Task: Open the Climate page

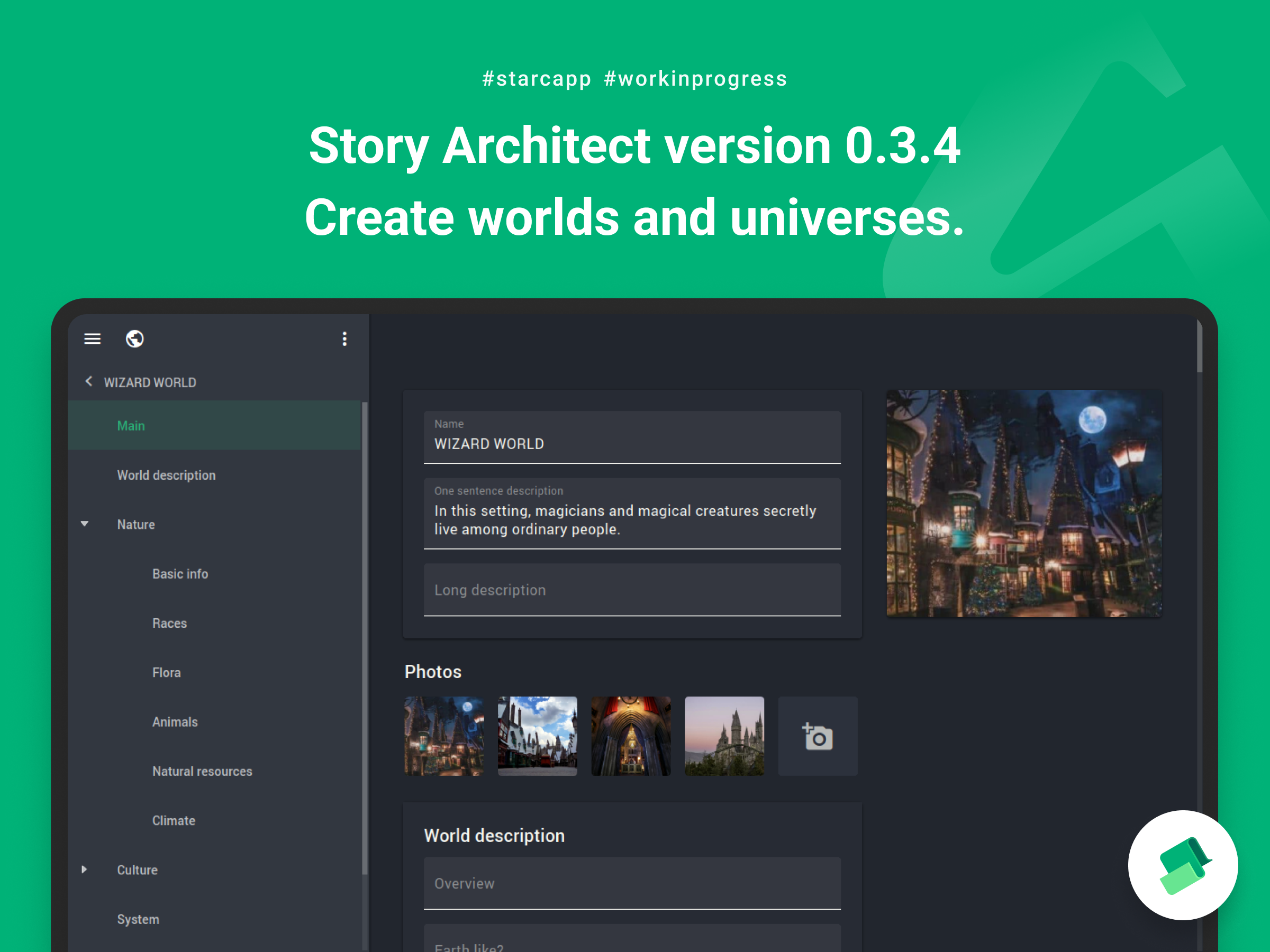Action: [x=214, y=821]
